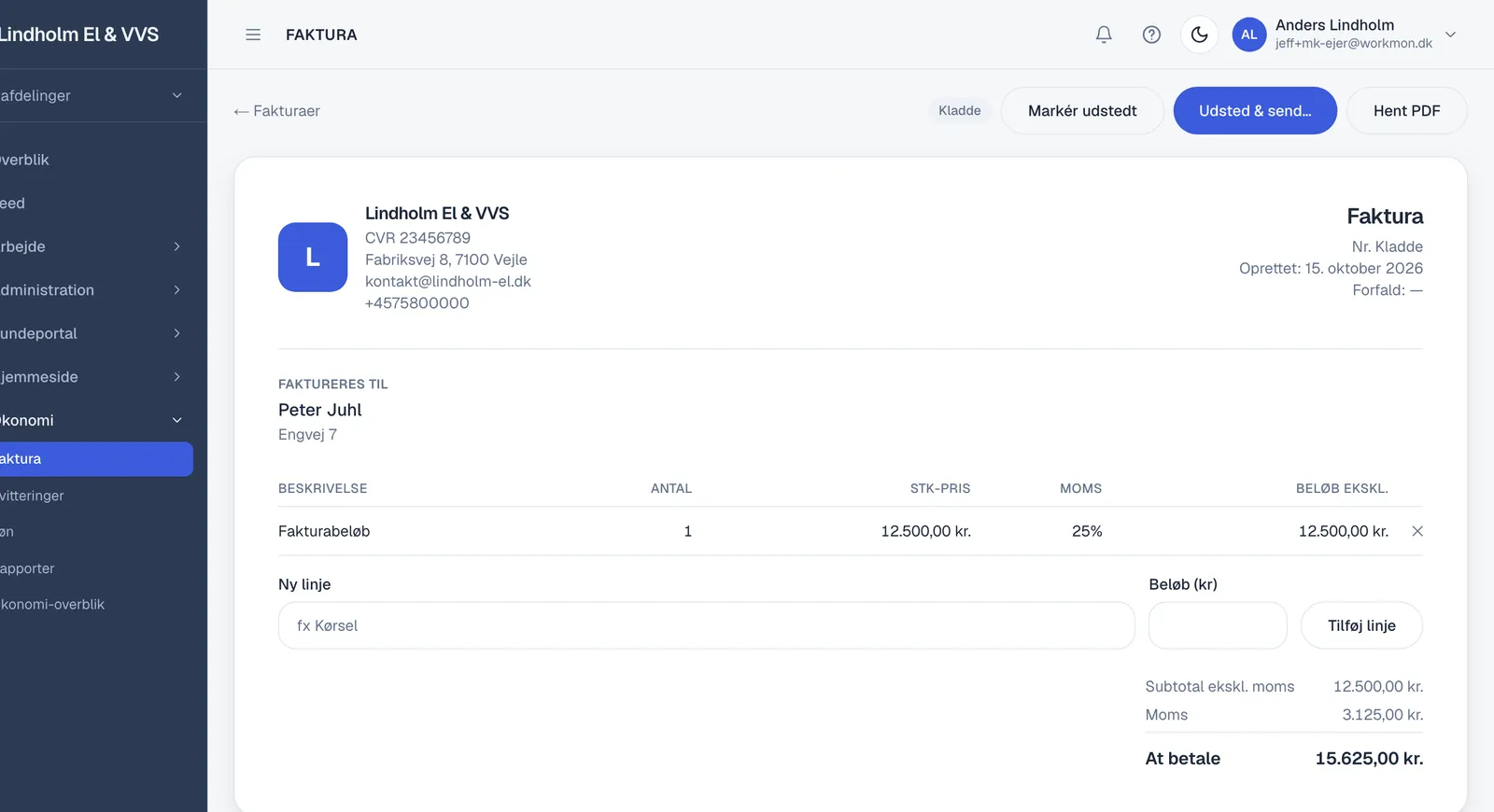The width and height of the screenshot is (1494, 812).
Task: Open Kvitteringer in the sidebar
Action: [92, 496]
